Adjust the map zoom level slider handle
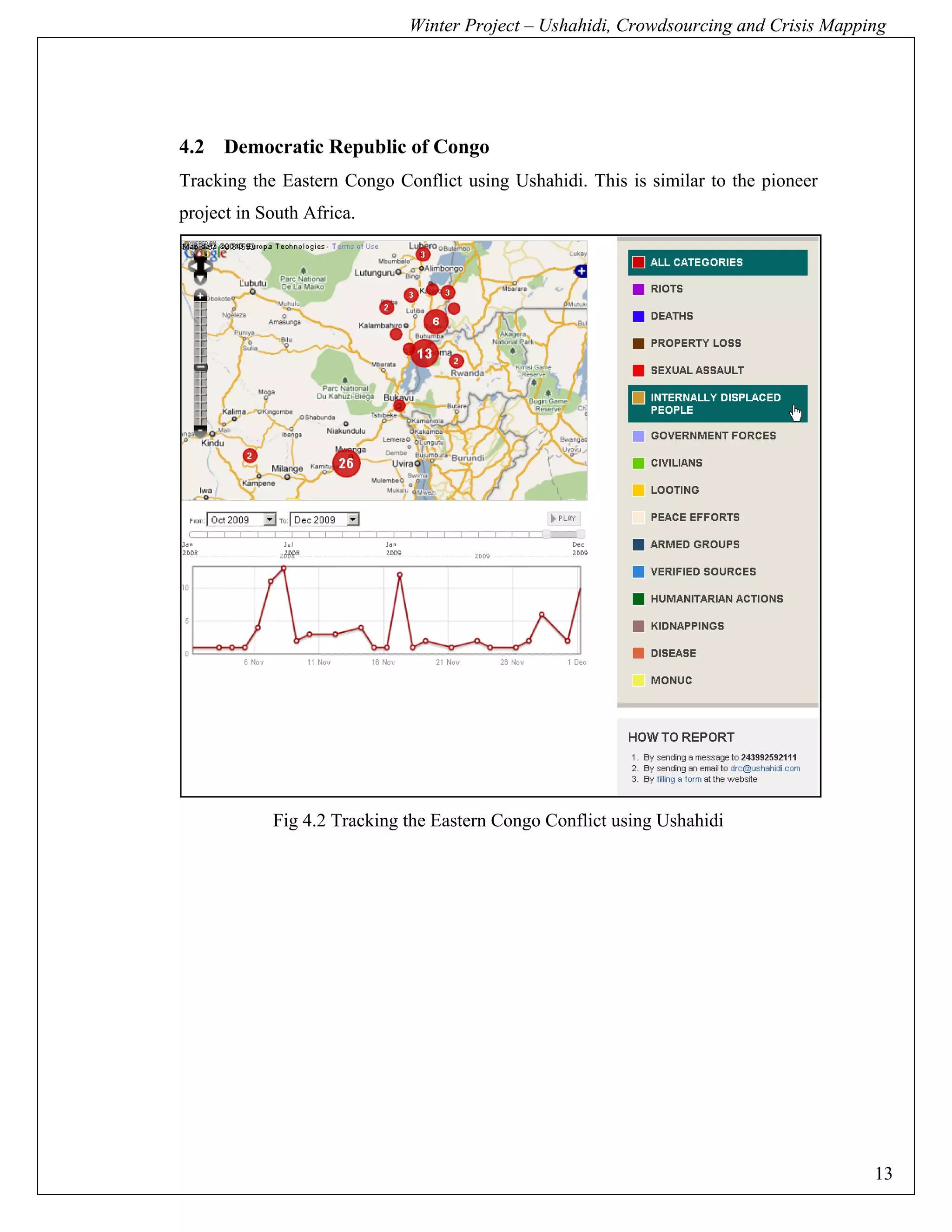The height and width of the screenshot is (1232, 952). (200, 367)
